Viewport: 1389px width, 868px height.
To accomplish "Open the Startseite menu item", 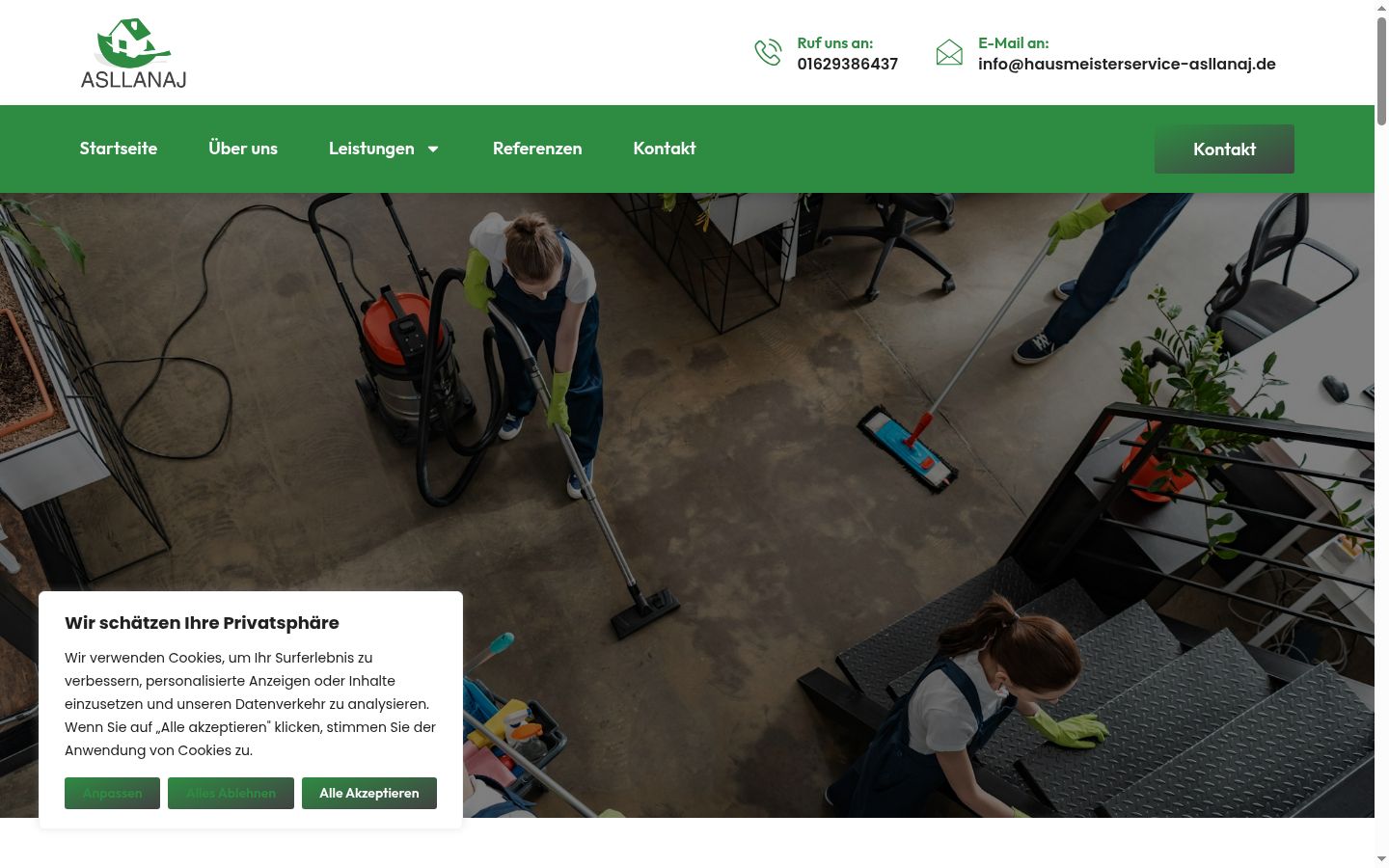I will (119, 149).
